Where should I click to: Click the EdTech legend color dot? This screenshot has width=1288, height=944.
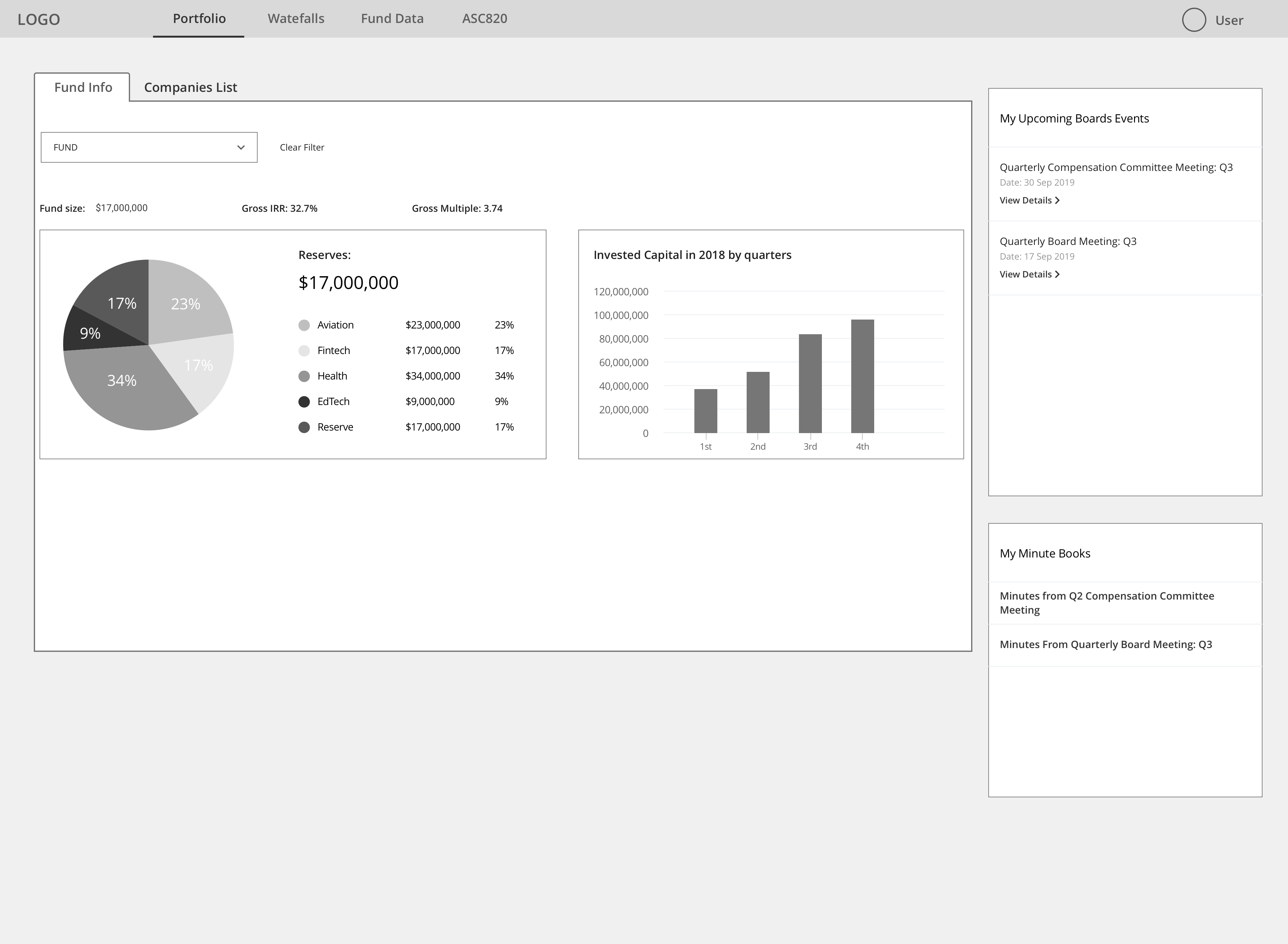pos(304,402)
